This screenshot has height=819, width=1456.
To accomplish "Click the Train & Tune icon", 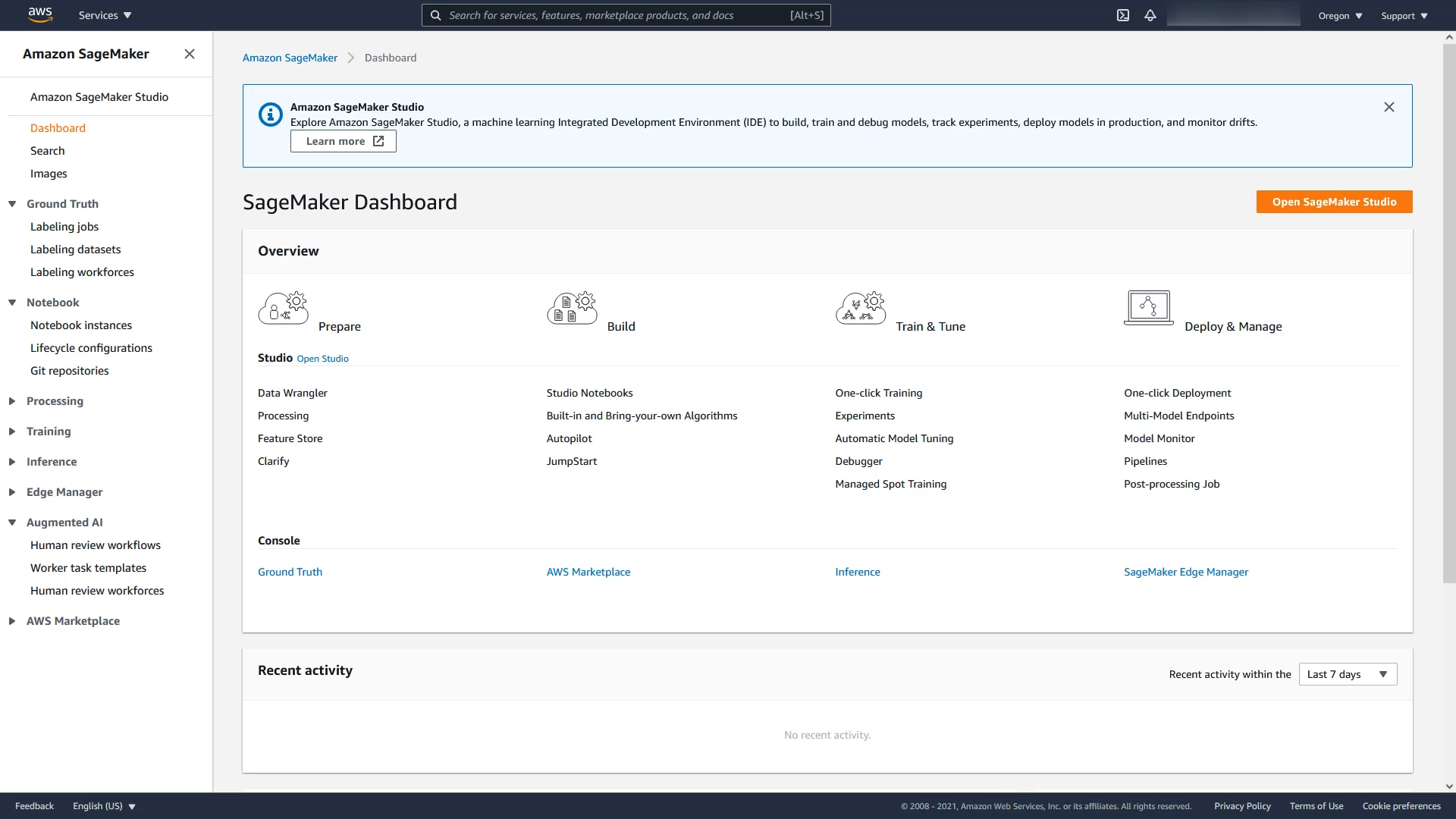I will click(x=861, y=309).
